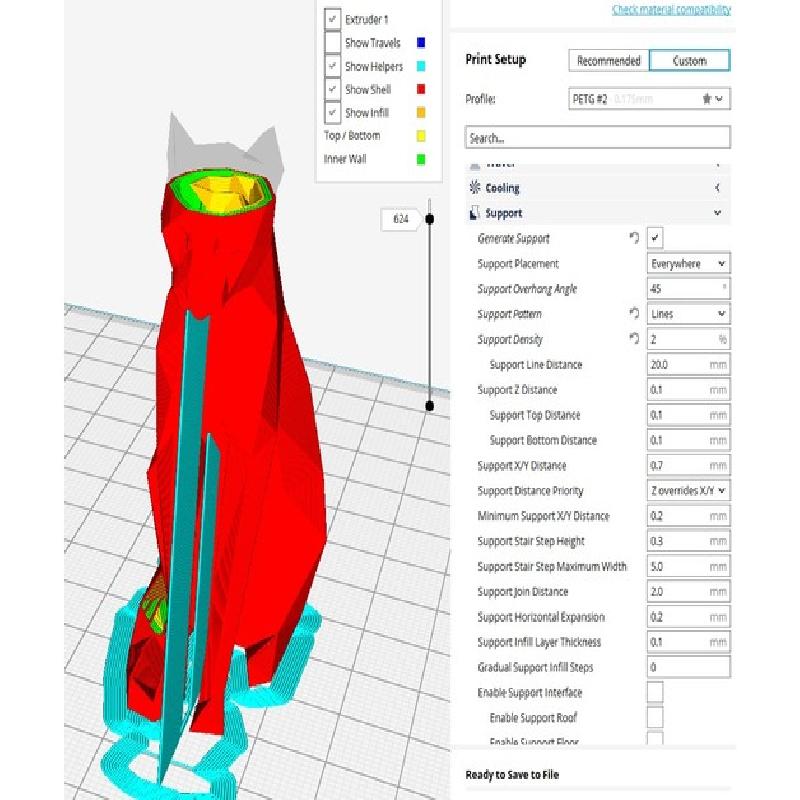Edit the Support X/Y Distance field
The image size is (800, 800).
688,465
